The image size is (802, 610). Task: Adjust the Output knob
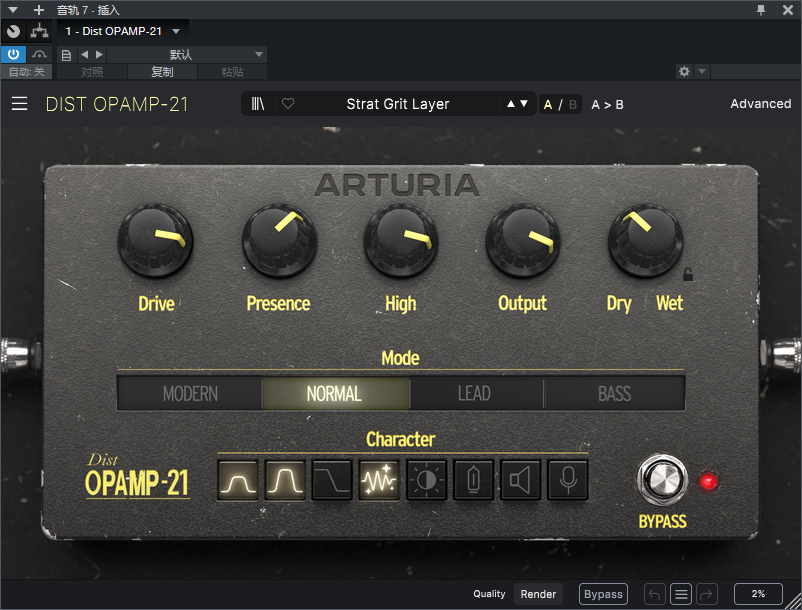[x=523, y=241]
